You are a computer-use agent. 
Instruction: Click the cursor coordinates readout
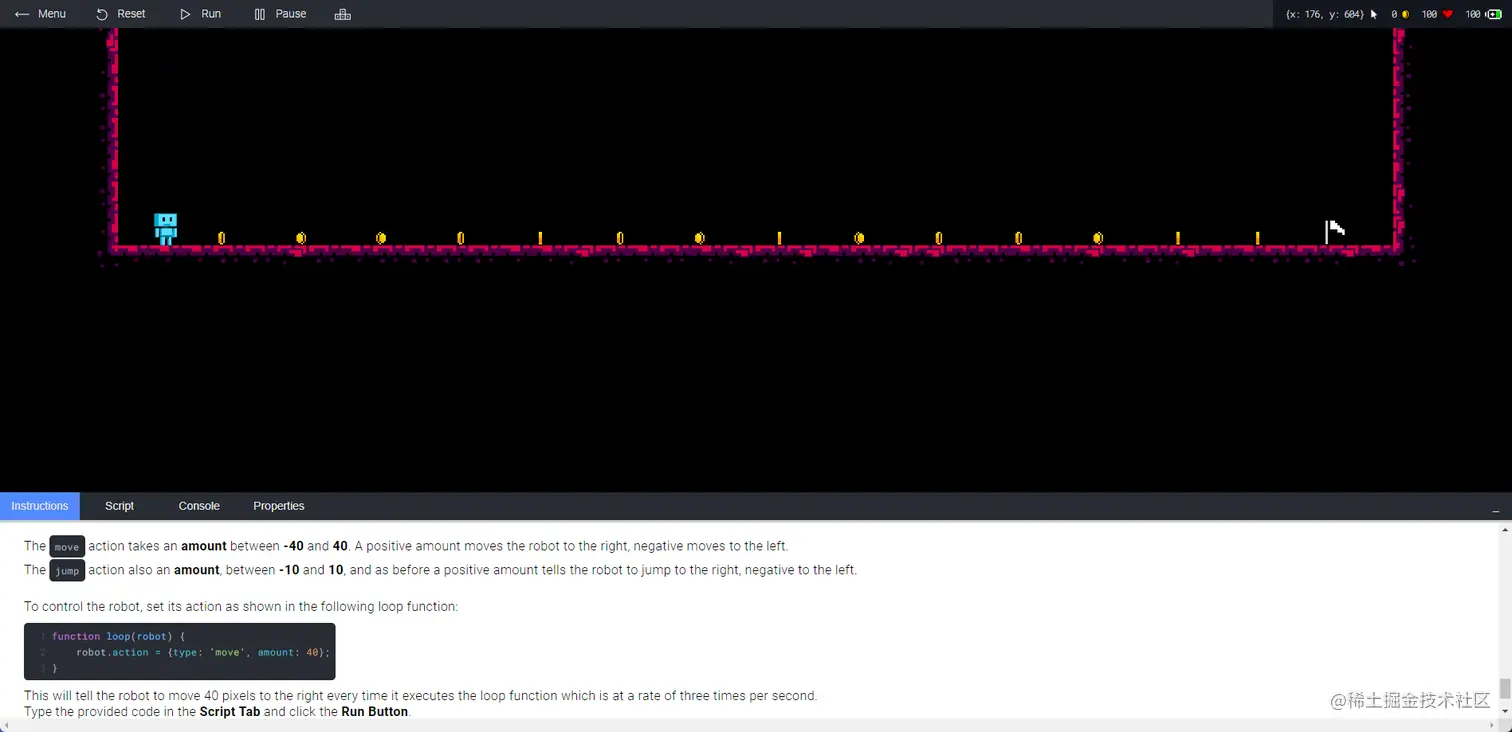(1324, 14)
